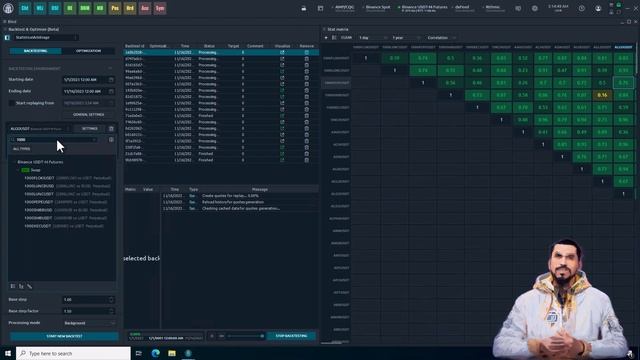Sort the backtest table by Status column
This screenshot has width=640, height=360.
pos(209,46)
